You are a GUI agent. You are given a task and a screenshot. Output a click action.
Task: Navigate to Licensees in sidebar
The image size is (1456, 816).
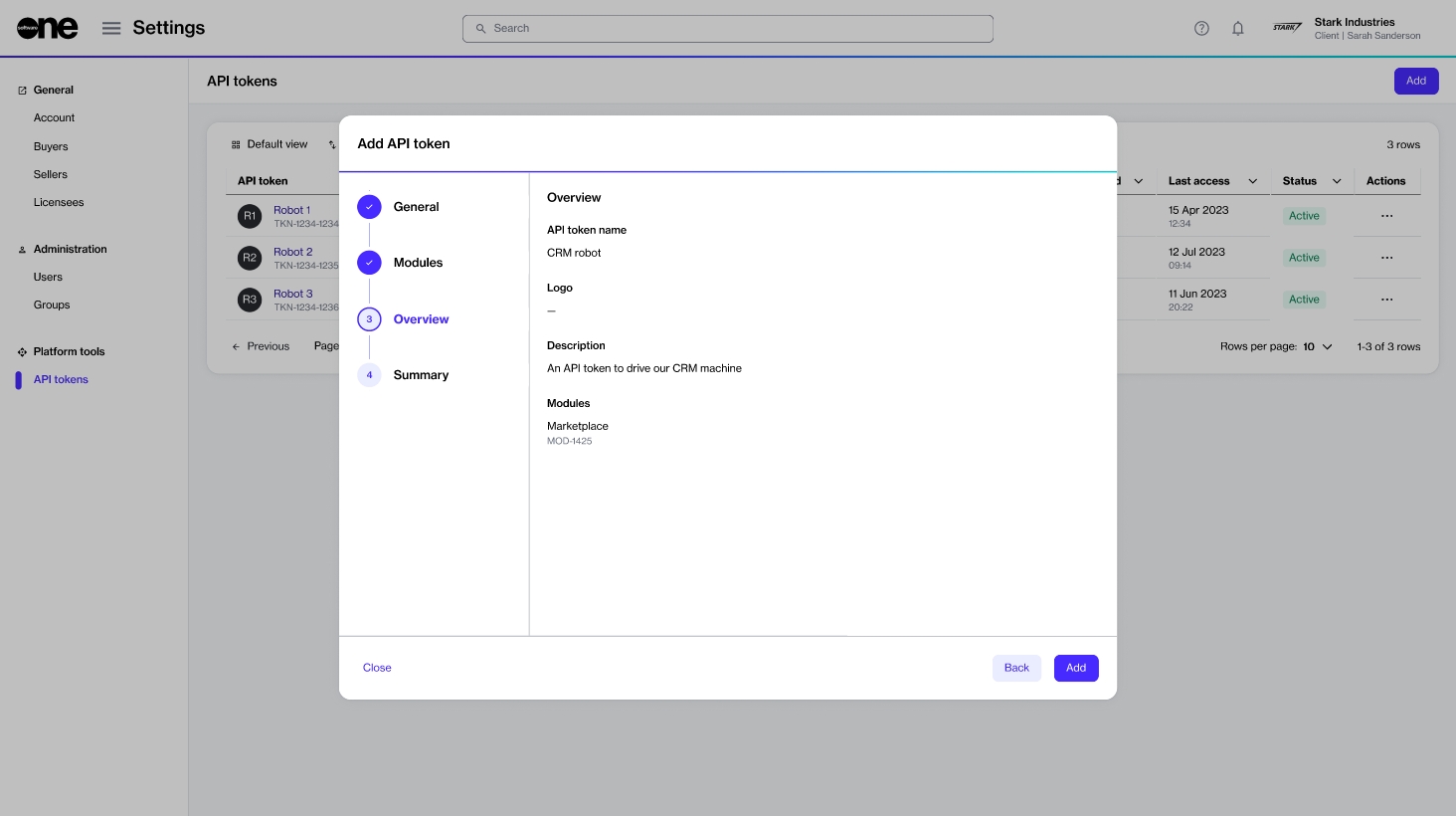click(59, 202)
